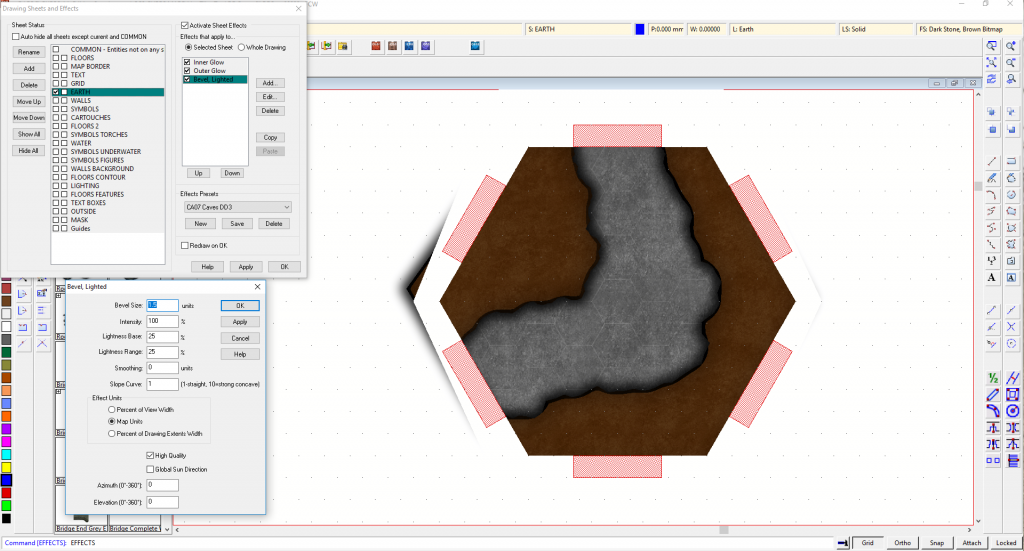This screenshot has height=551, width=1024.
Task: Select the blue double-square frame tool
Action: coord(1013,394)
